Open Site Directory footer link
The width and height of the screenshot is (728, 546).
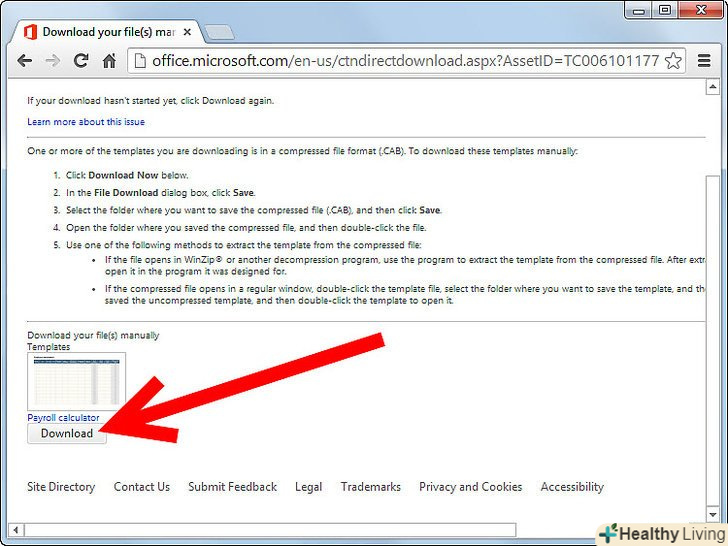61,487
